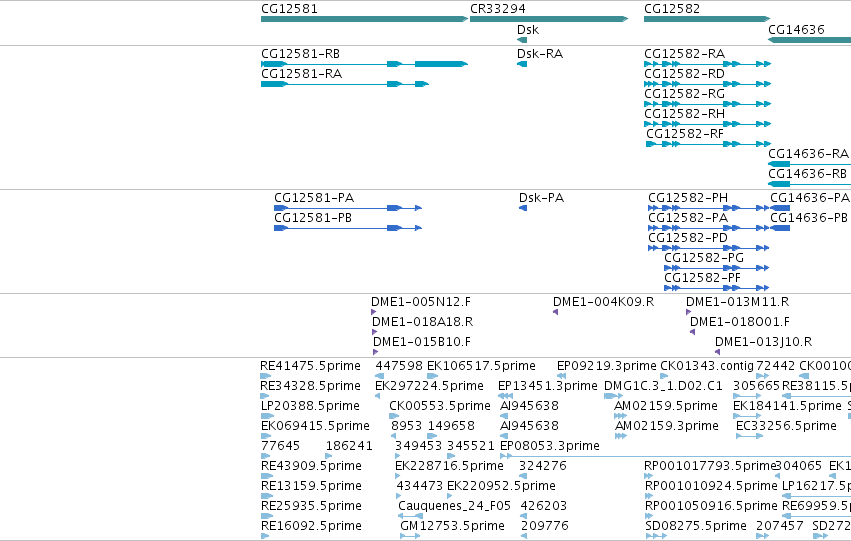Open transcript CG12581-RB
The height and width of the screenshot is (541, 851).
[364, 64]
